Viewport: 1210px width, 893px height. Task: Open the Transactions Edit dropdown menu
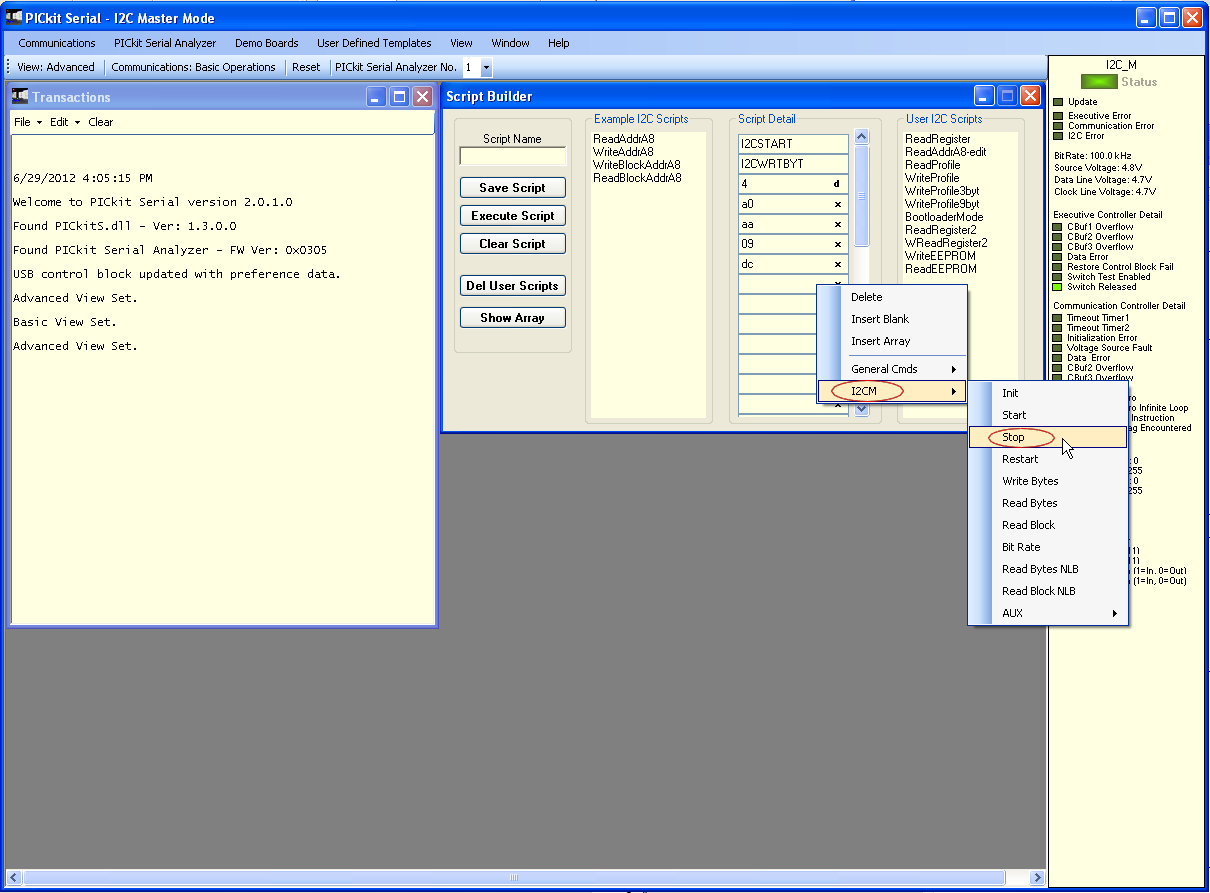point(65,122)
